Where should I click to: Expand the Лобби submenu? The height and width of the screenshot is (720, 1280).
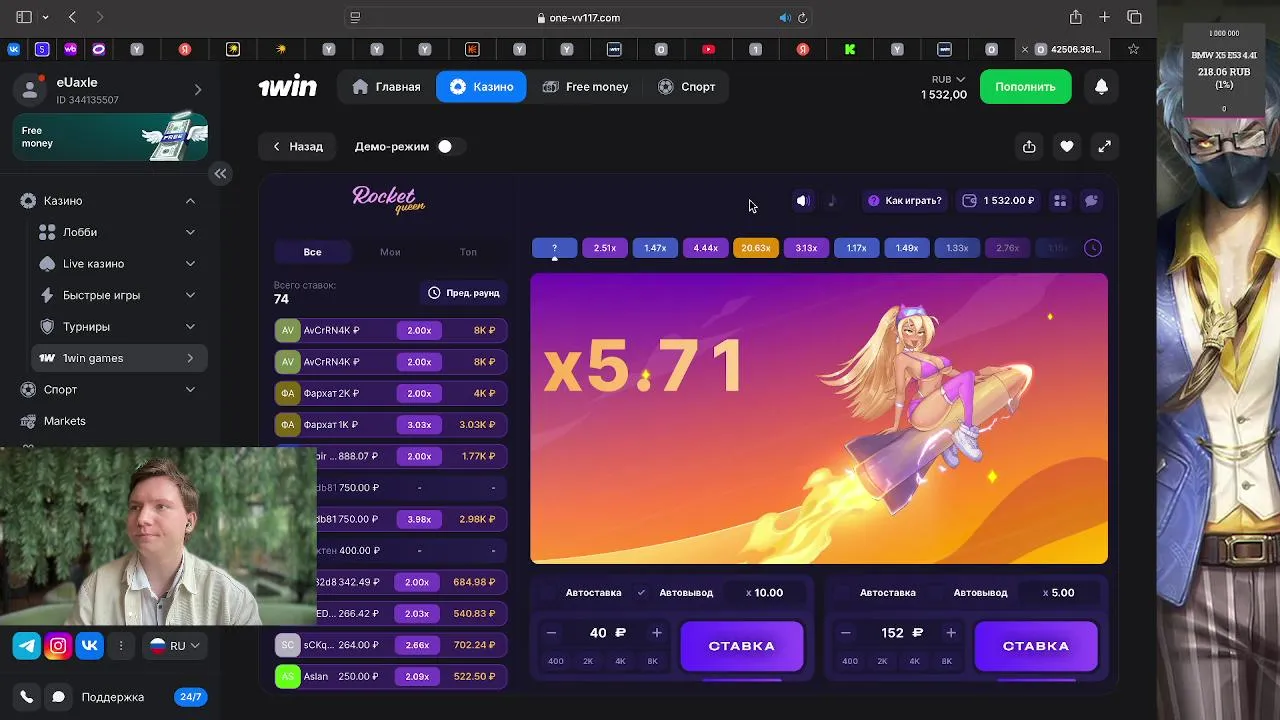(190, 232)
